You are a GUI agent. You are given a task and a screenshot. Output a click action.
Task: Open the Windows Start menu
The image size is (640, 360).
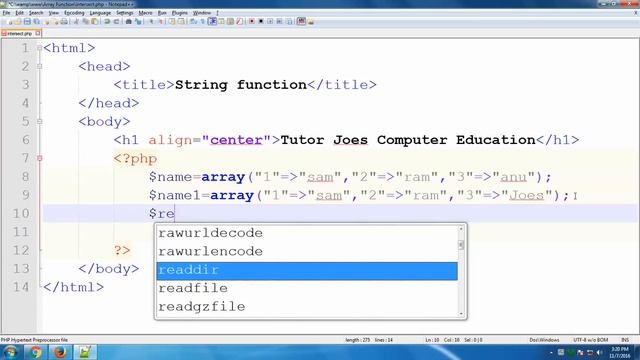coord(10,352)
